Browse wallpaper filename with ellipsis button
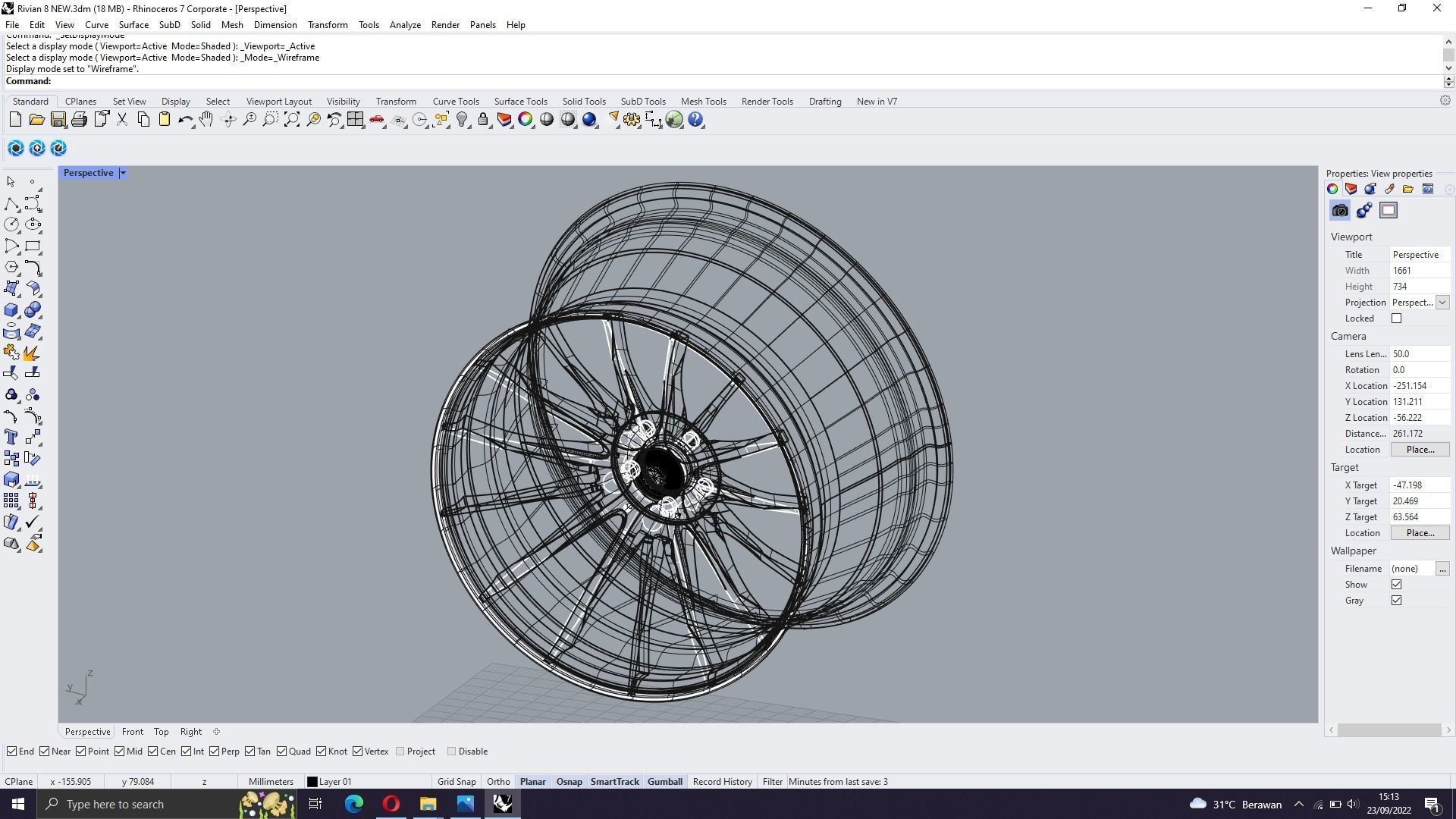The height and width of the screenshot is (819, 1456). coord(1442,569)
